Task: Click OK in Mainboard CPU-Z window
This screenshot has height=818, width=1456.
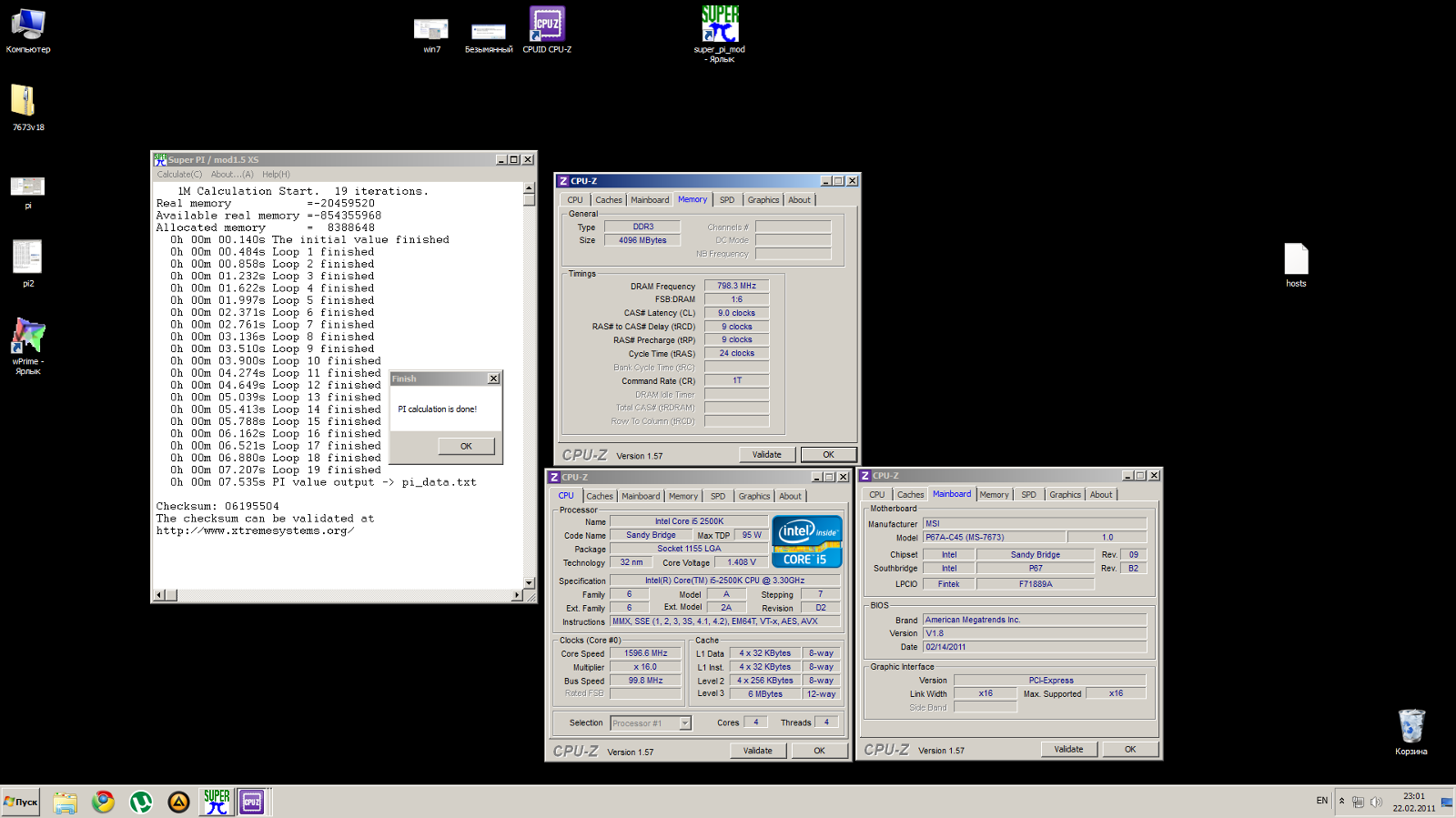Action: pyautogui.click(x=1130, y=750)
